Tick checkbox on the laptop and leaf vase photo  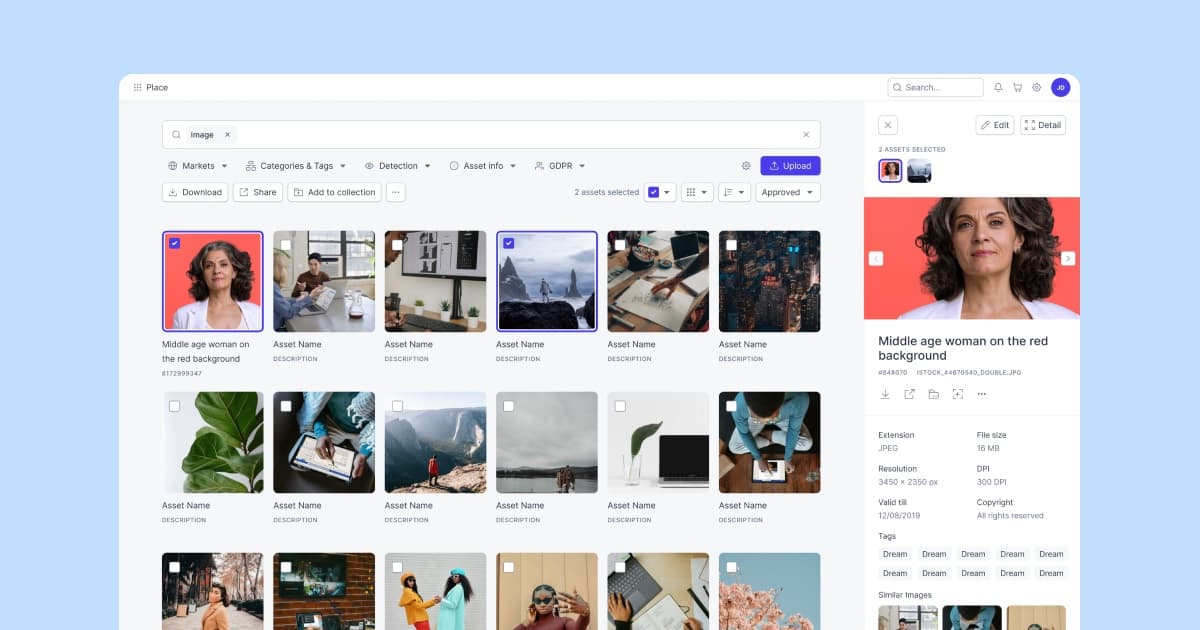coord(620,406)
